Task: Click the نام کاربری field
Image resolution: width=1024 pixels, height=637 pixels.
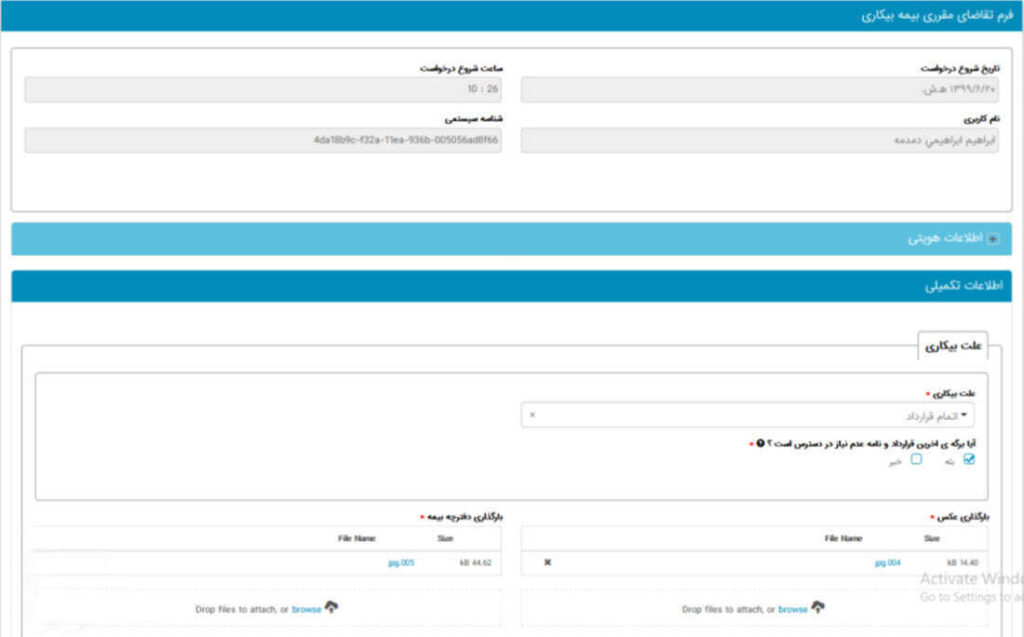Action: point(760,140)
